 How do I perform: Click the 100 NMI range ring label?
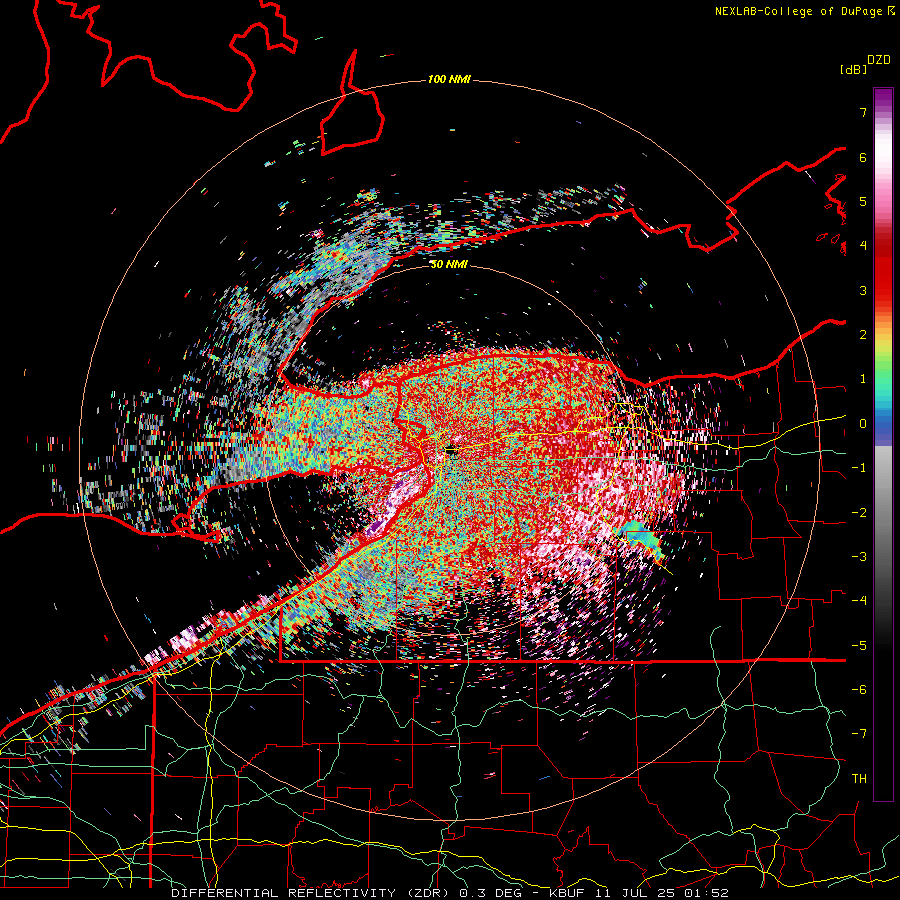click(x=449, y=79)
